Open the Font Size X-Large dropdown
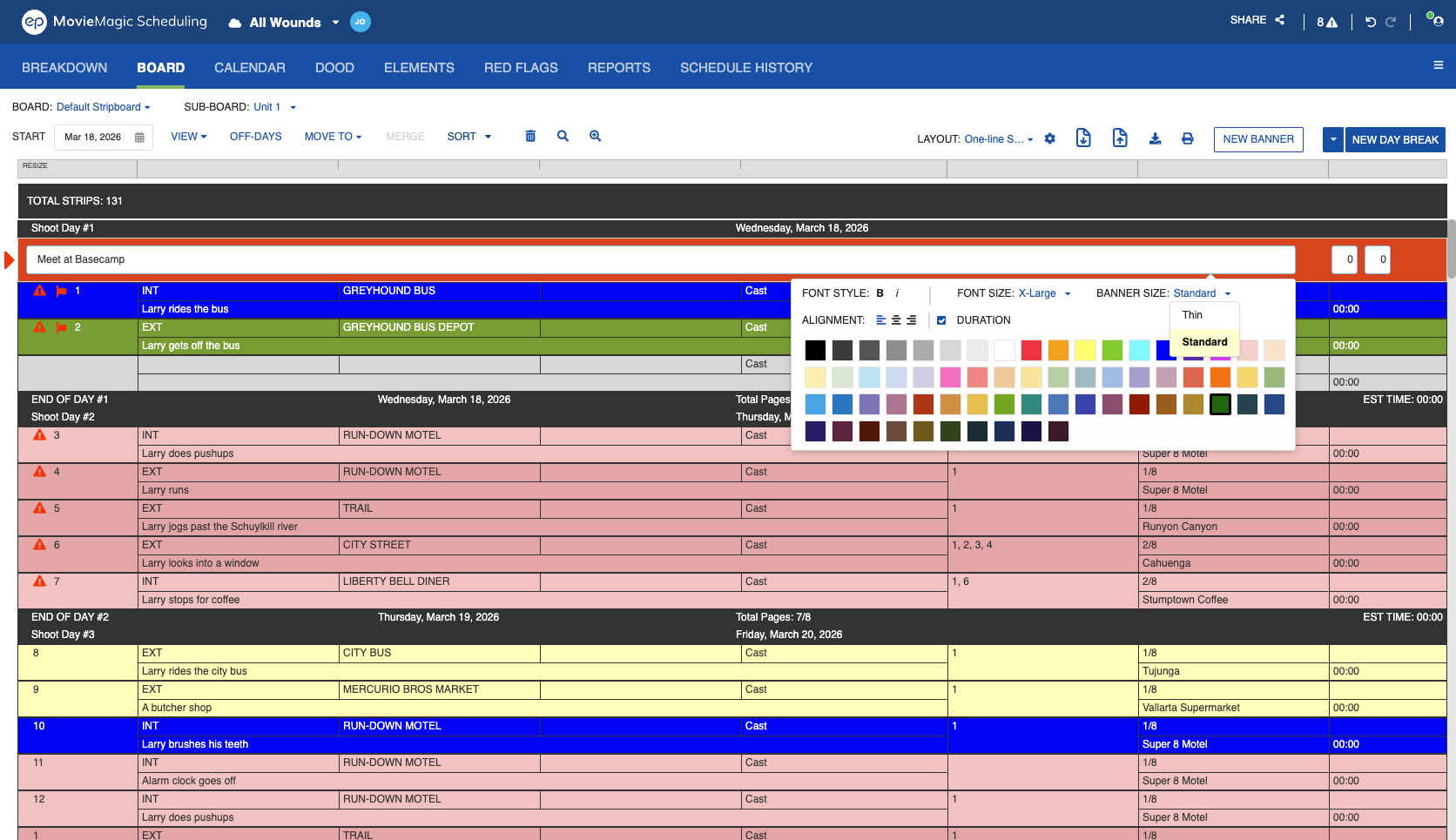 [x=1044, y=293]
